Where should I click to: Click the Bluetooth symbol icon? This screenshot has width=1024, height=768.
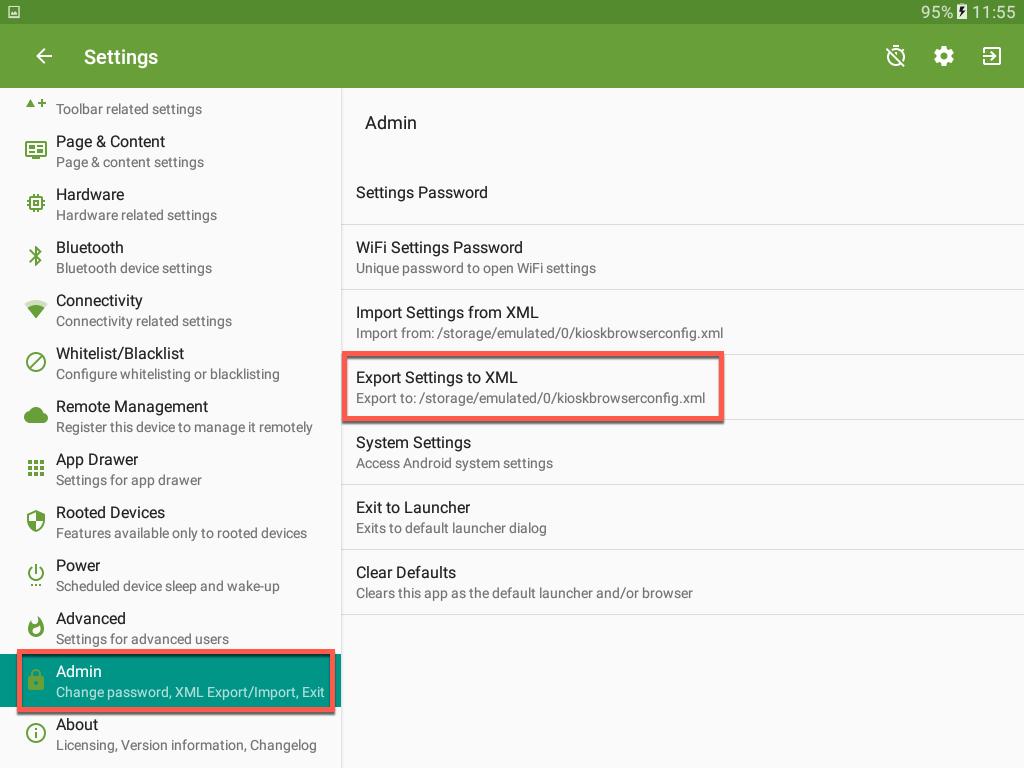36,256
